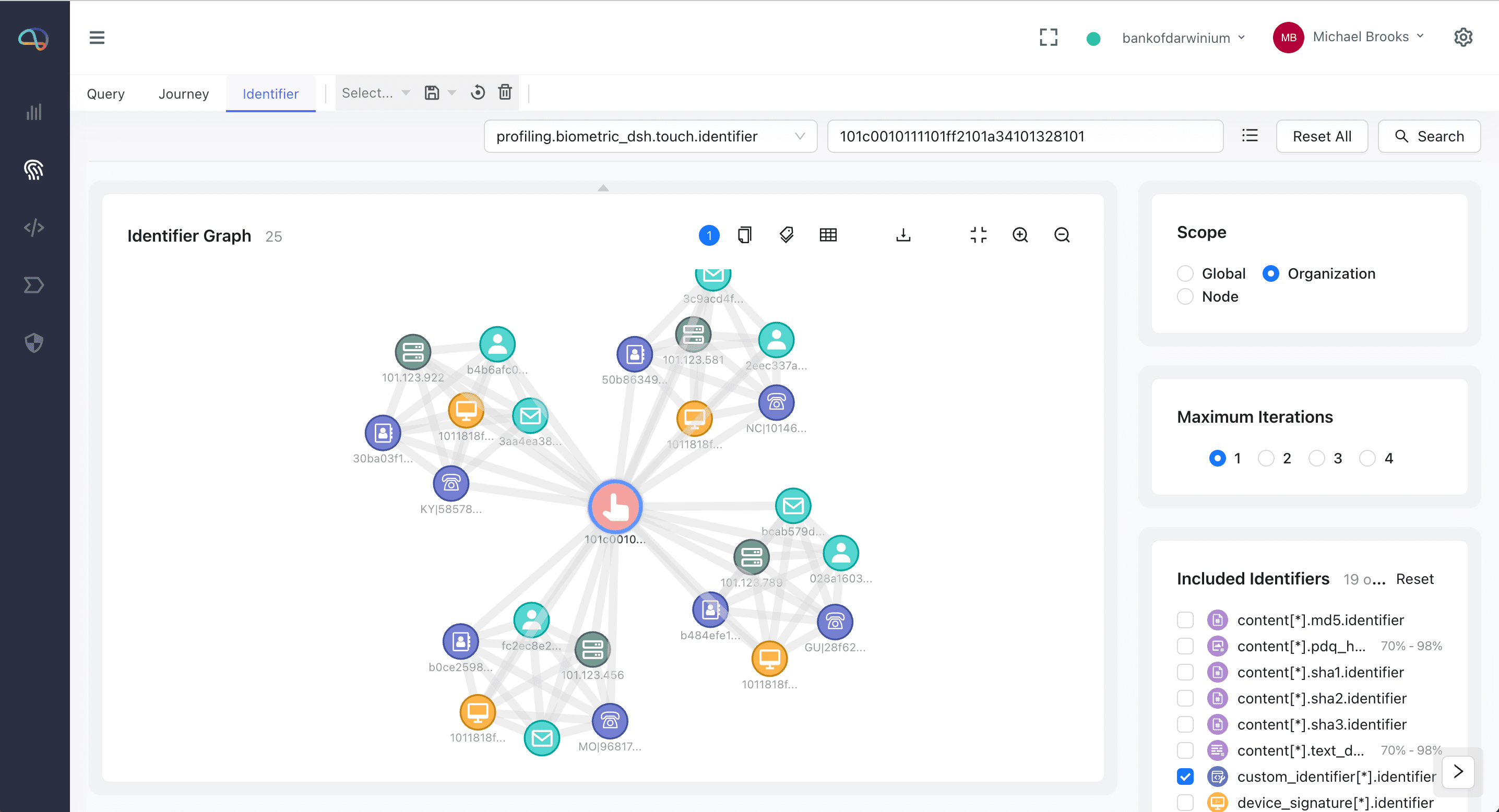
Task: Switch to the Journey tab
Action: click(183, 93)
